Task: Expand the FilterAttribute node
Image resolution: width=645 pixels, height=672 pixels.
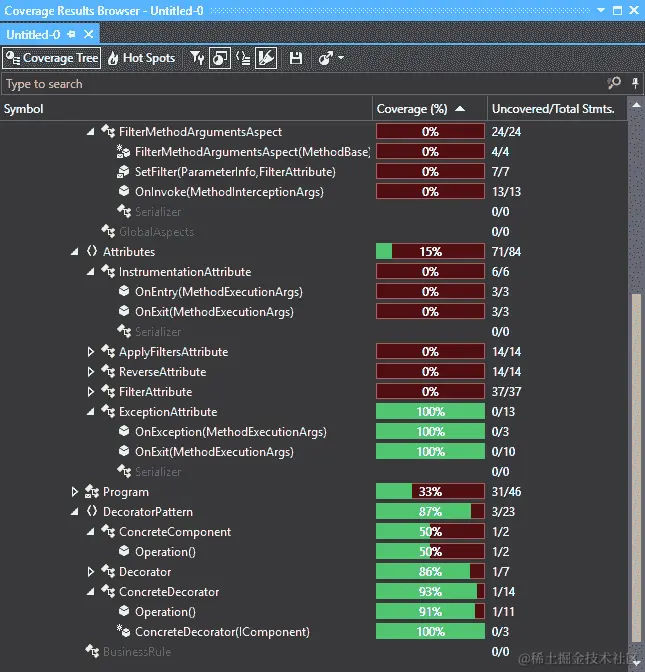Action: tap(90, 392)
